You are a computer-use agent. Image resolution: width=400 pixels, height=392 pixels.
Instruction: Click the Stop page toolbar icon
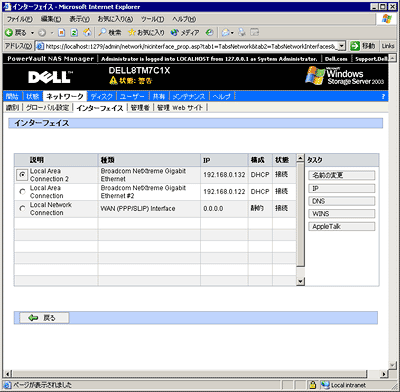[x=62, y=32]
